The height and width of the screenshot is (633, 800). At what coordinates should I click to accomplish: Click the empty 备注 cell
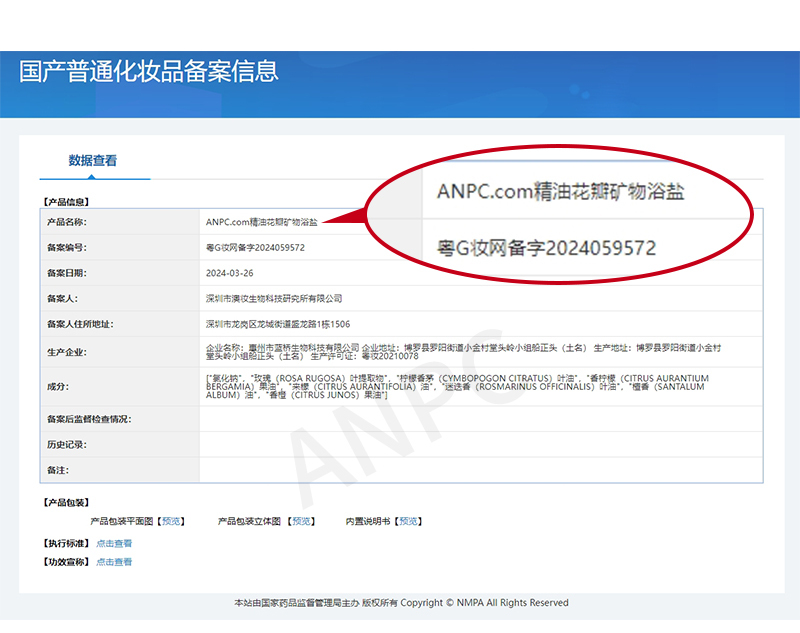pyautogui.click(x=480, y=469)
